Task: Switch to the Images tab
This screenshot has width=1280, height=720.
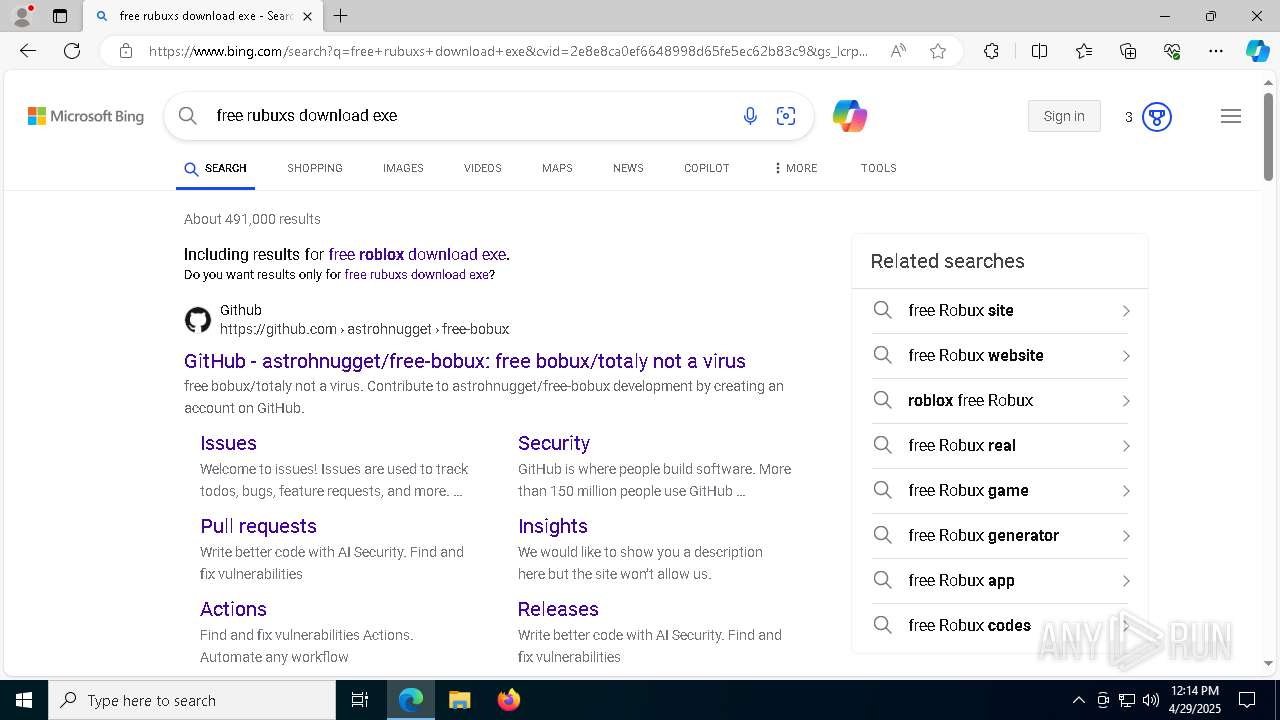Action: [x=403, y=168]
